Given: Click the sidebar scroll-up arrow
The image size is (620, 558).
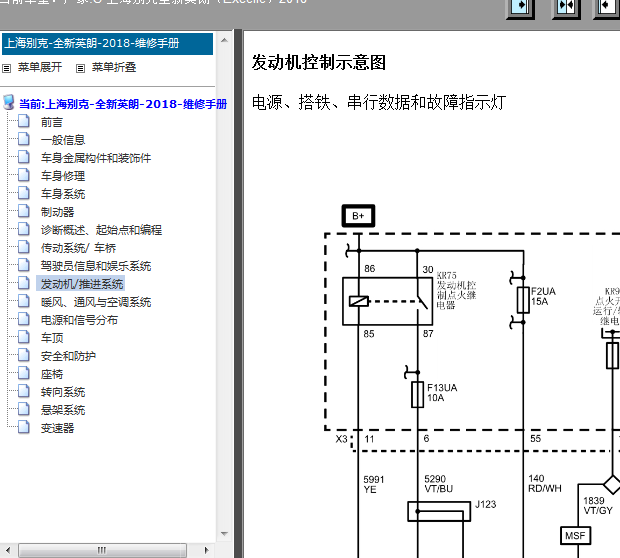Looking at the screenshot, I should [x=224, y=40].
